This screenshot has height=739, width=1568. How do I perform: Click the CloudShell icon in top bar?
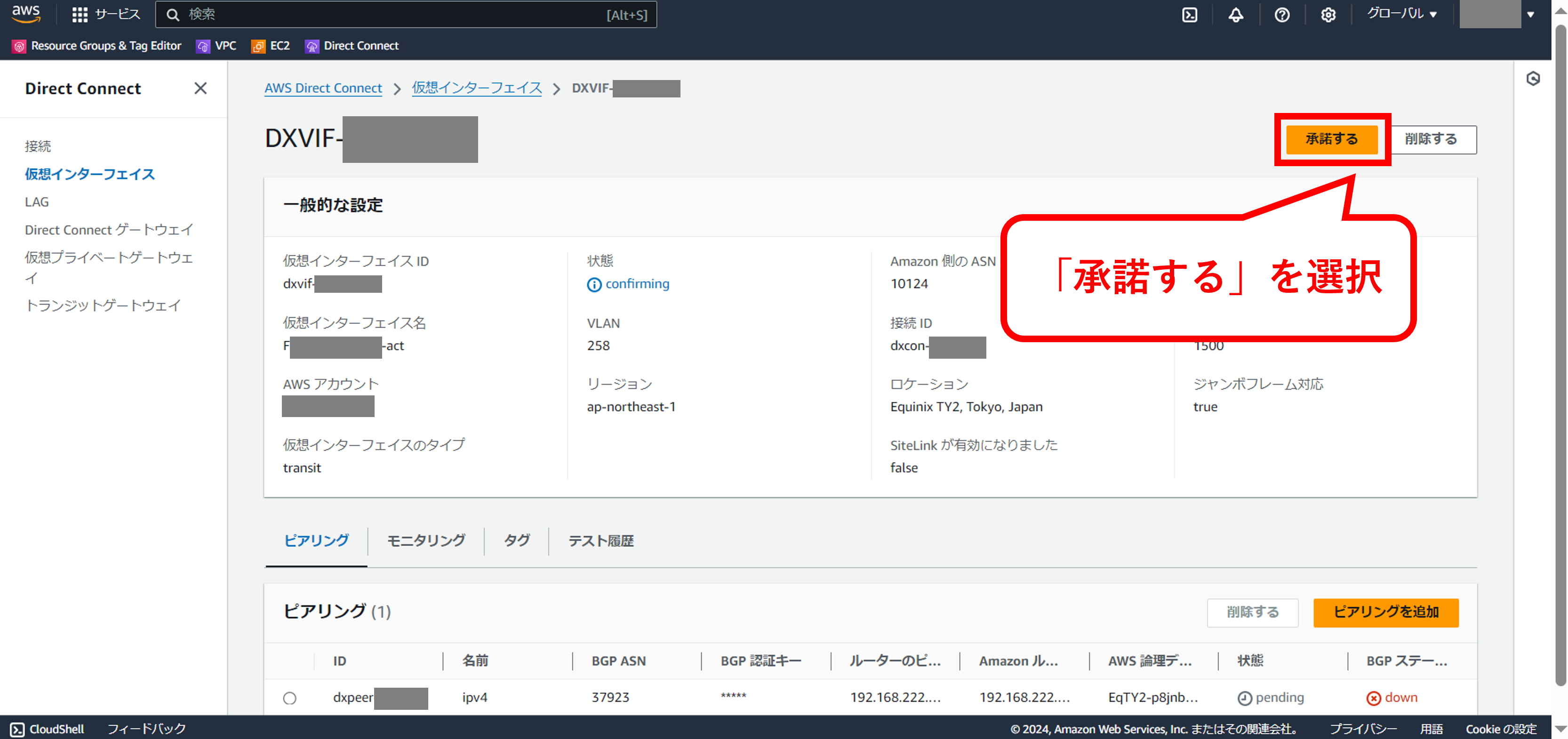click(x=1189, y=15)
